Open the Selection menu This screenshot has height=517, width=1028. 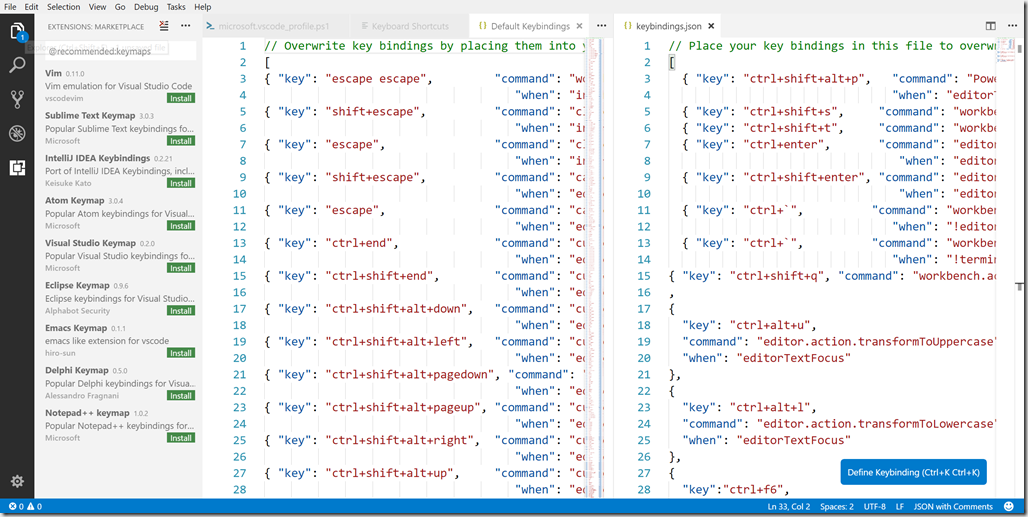pos(64,7)
